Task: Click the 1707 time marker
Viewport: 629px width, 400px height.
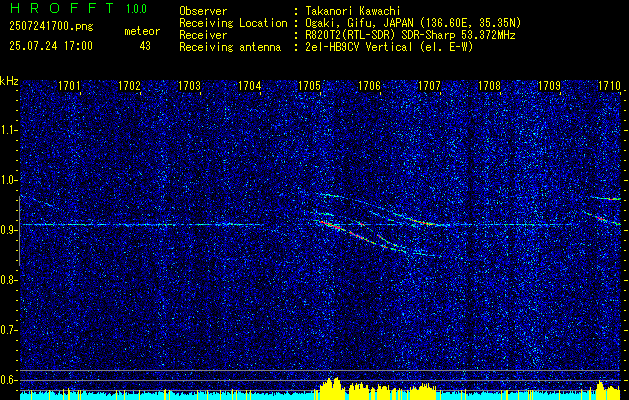Action: click(429, 86)
